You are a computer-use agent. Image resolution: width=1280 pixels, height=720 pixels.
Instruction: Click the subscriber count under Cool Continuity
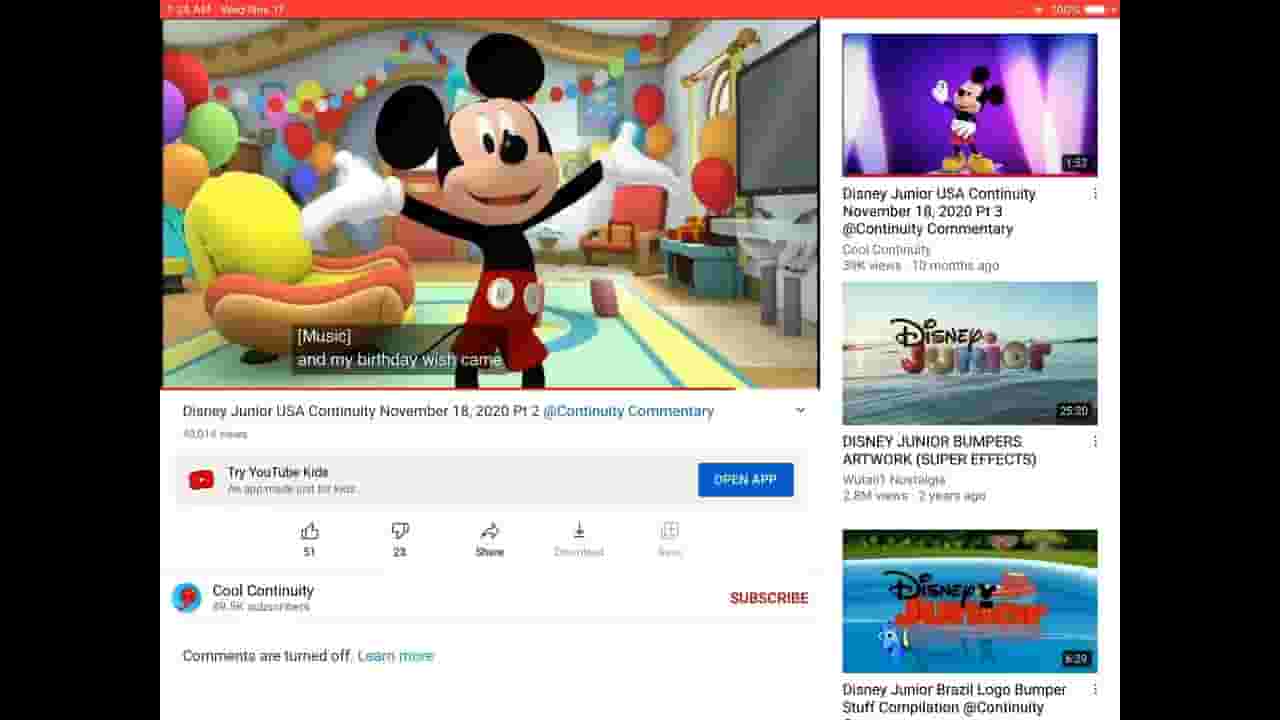click(261, 607)
